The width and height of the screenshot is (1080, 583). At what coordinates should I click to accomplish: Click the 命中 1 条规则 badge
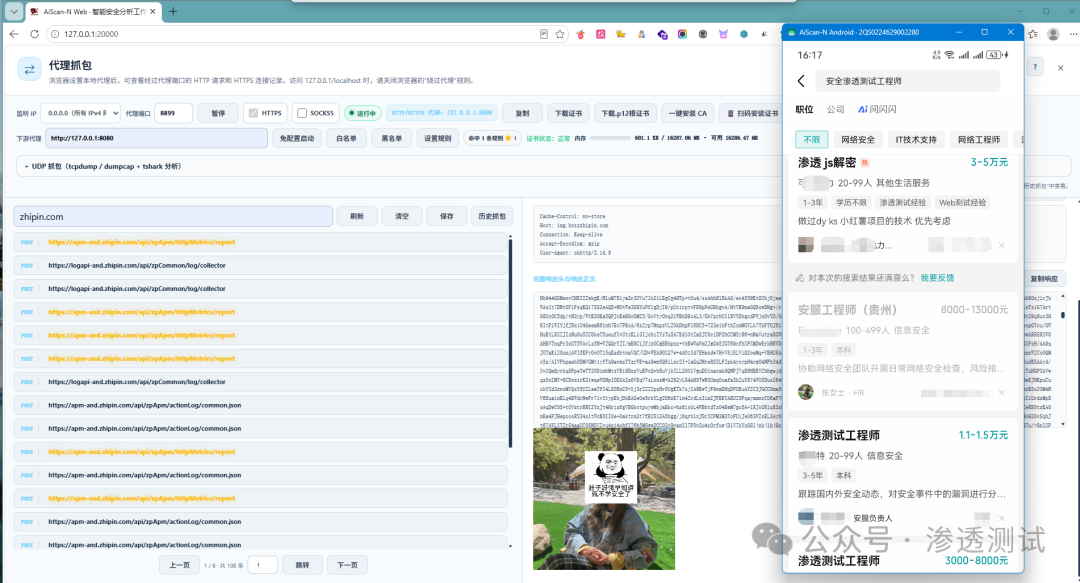[492, 138]
